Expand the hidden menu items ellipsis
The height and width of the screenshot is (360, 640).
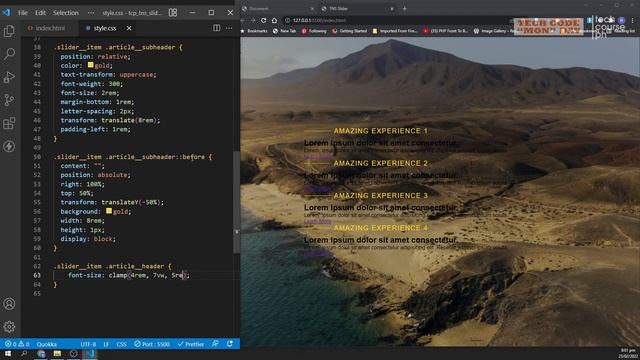(91, 13)
